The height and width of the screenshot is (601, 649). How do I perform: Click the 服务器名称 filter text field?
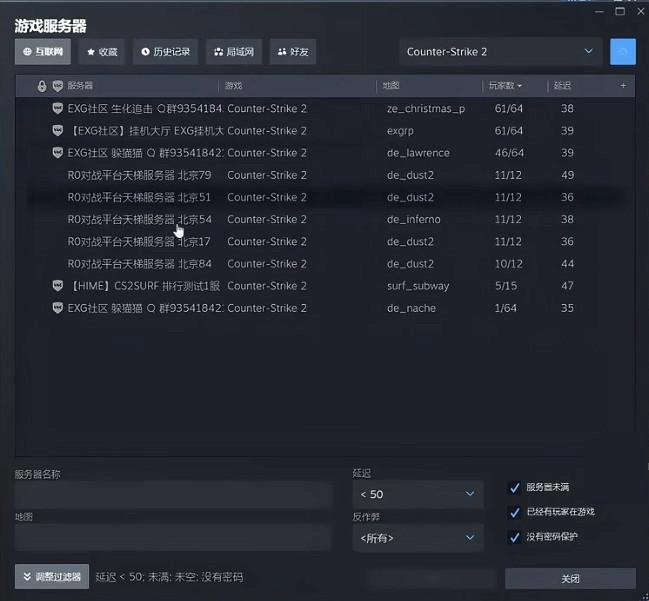pyautogui.click(x=173, y=494)
